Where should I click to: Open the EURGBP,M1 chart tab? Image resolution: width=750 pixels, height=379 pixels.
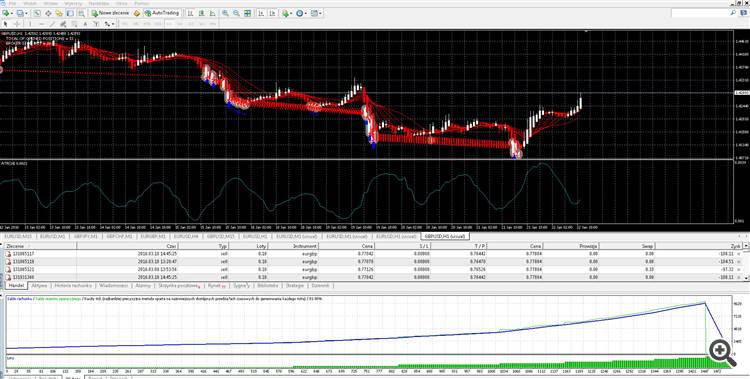tap(153, 236)
